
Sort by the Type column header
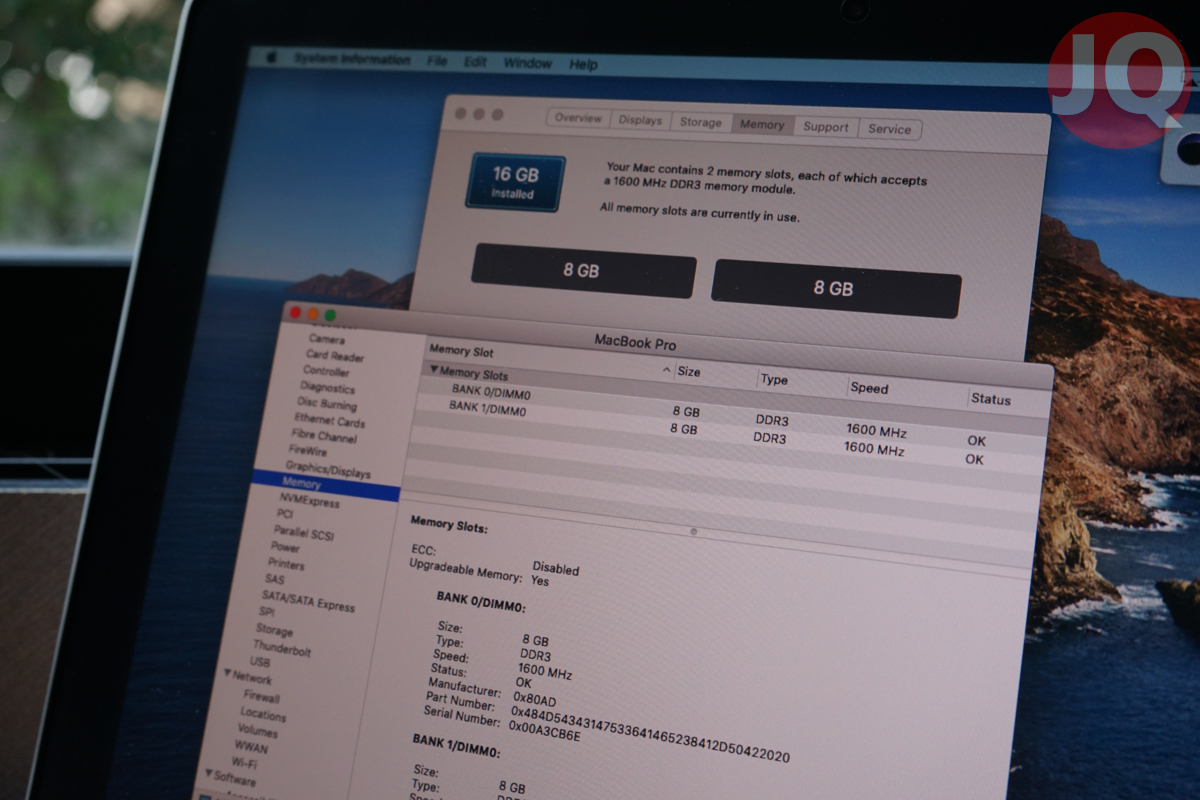(774, 379)
